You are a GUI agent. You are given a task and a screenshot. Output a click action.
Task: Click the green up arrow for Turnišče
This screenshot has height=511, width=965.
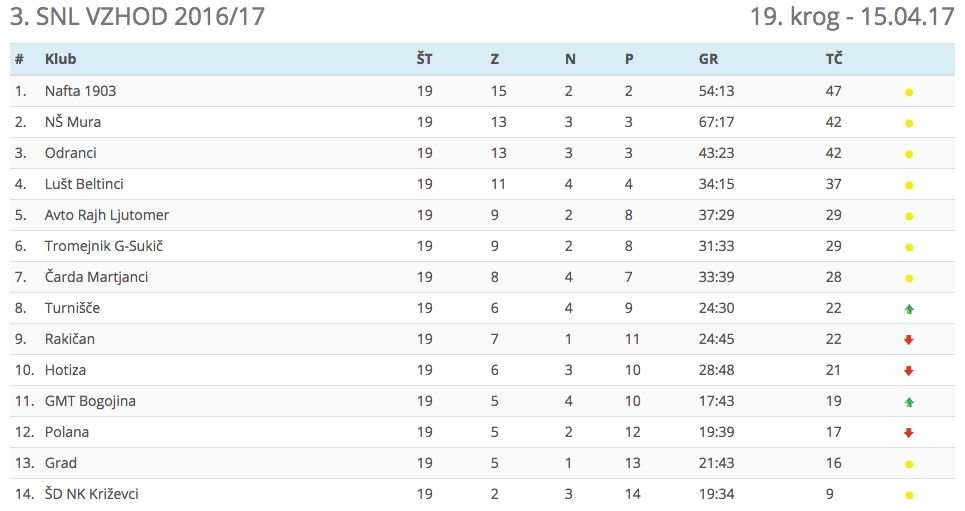tap(909, 309)
